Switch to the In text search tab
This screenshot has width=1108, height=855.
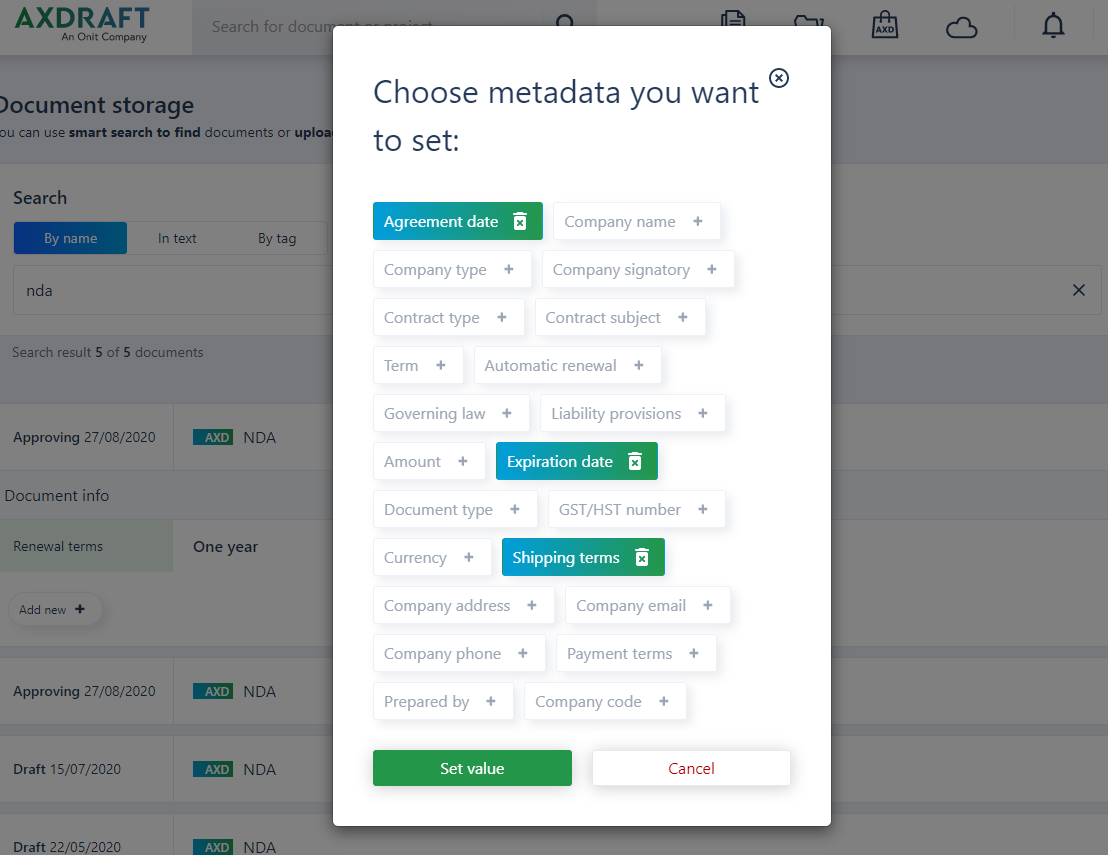177,238
